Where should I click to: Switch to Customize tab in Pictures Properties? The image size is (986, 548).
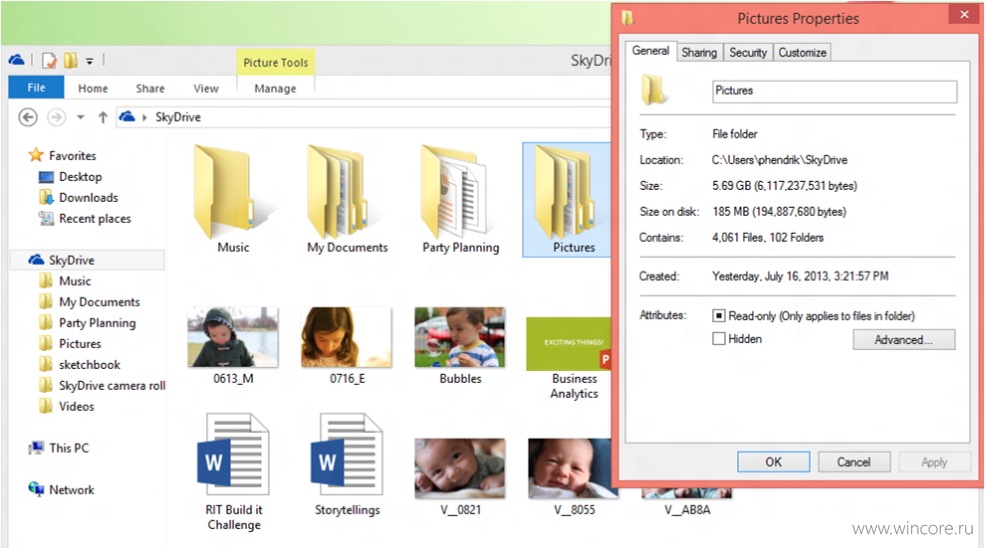point(802,53)
